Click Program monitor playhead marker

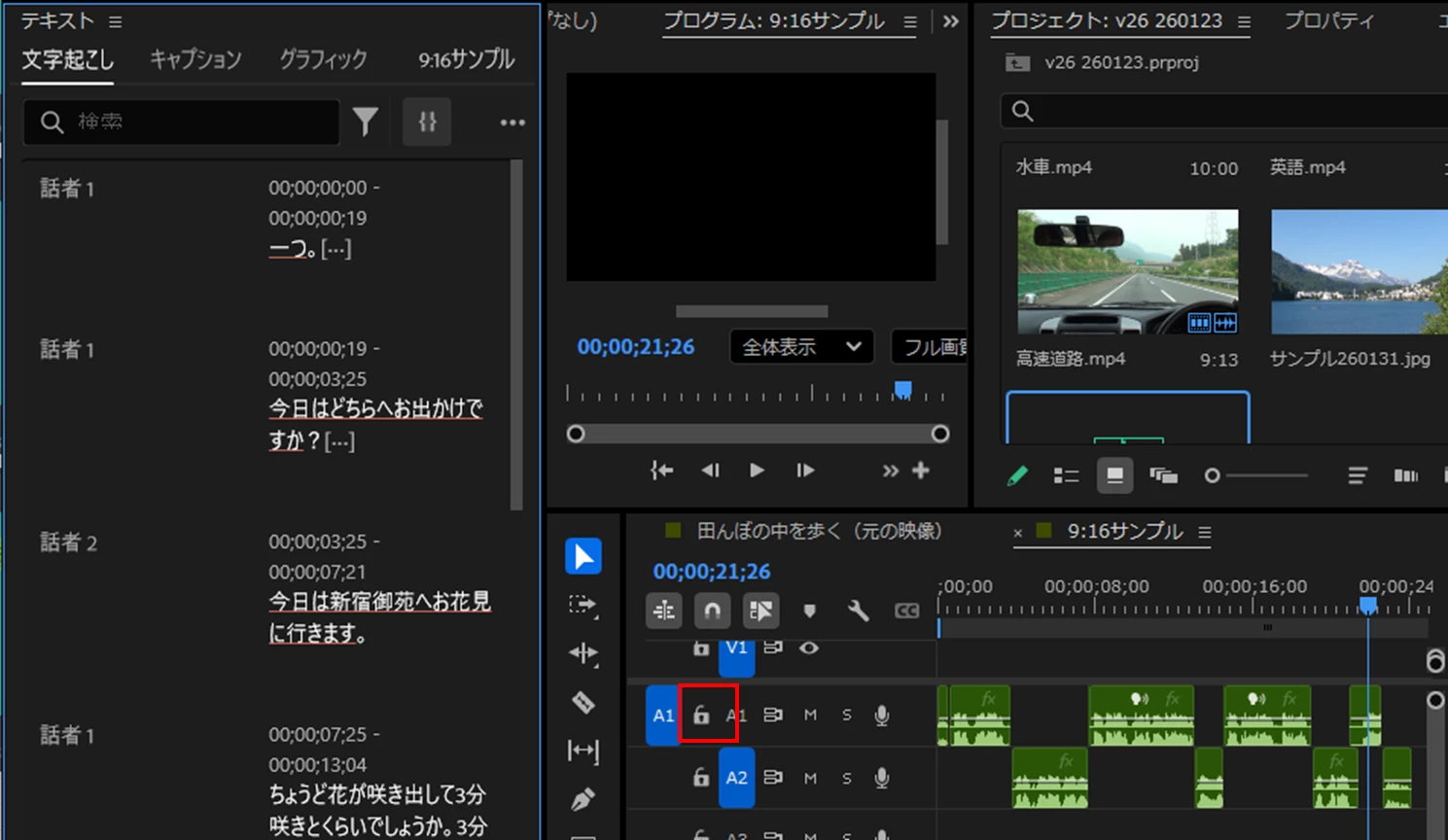(x=902, y=390)
